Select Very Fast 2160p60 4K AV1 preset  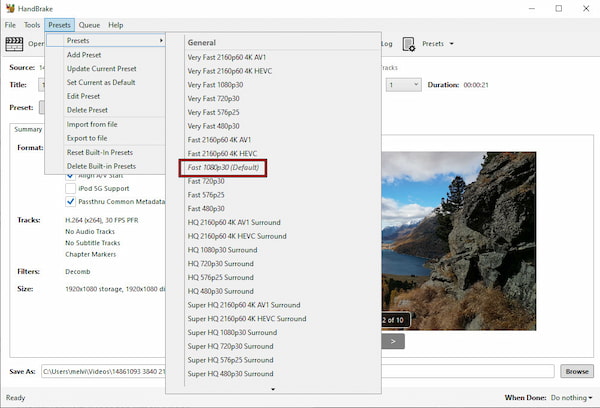(227, 57)
